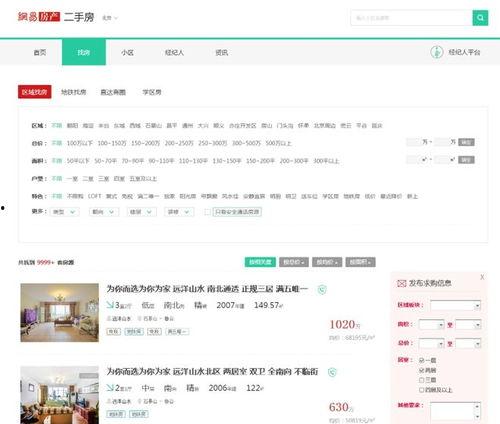Click envelope icon next to 发布求购信息

tap(401, 284)
